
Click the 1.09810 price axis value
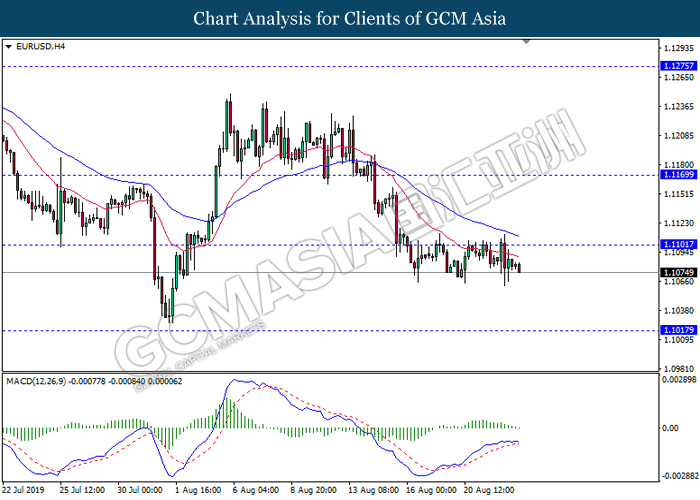(x=679, y=369)
